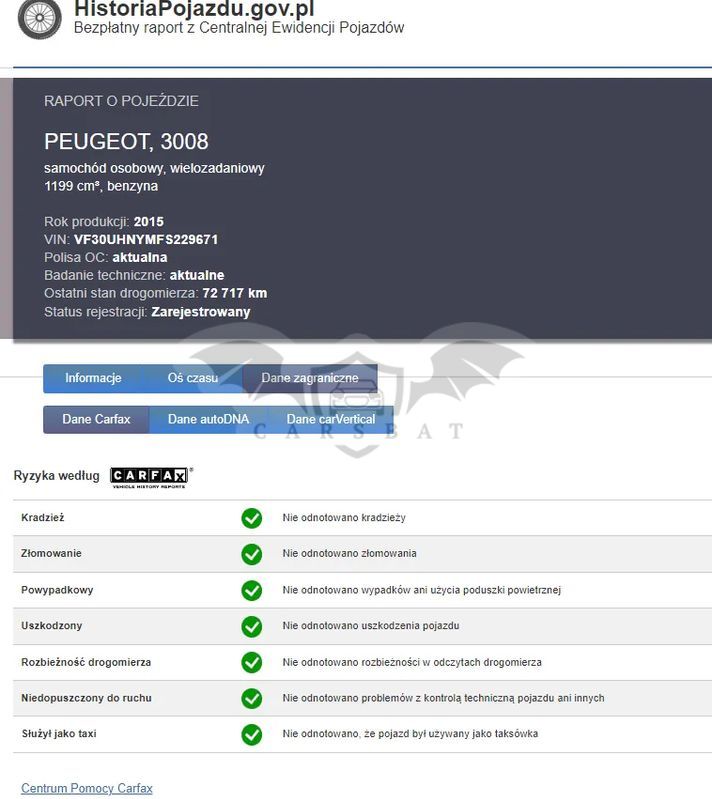This screenshot has width=712, height=799.
Task: Click the odometer value 72 717 km
Action: click(234, 294)
